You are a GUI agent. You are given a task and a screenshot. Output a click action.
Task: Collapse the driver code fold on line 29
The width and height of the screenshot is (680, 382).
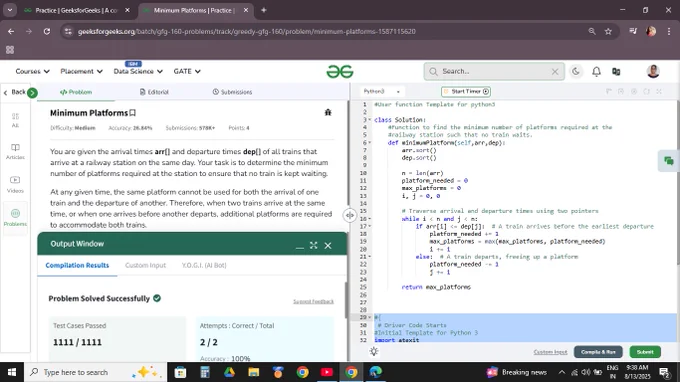(370, 317)
